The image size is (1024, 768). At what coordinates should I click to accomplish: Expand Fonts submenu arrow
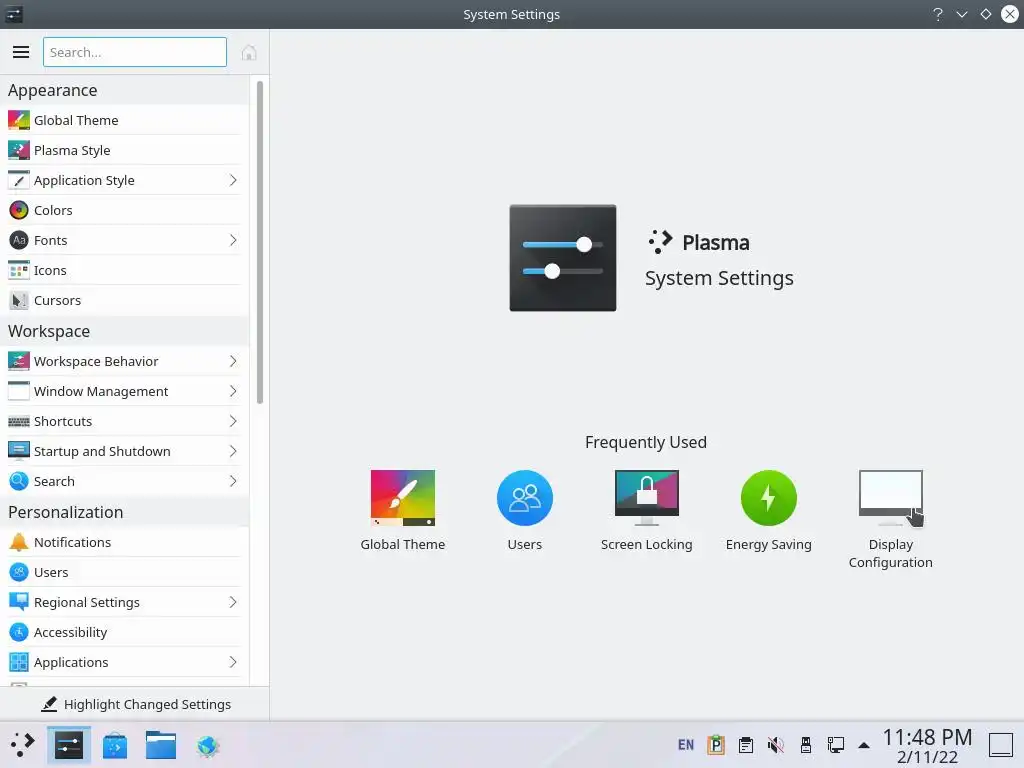pos(233,240)
